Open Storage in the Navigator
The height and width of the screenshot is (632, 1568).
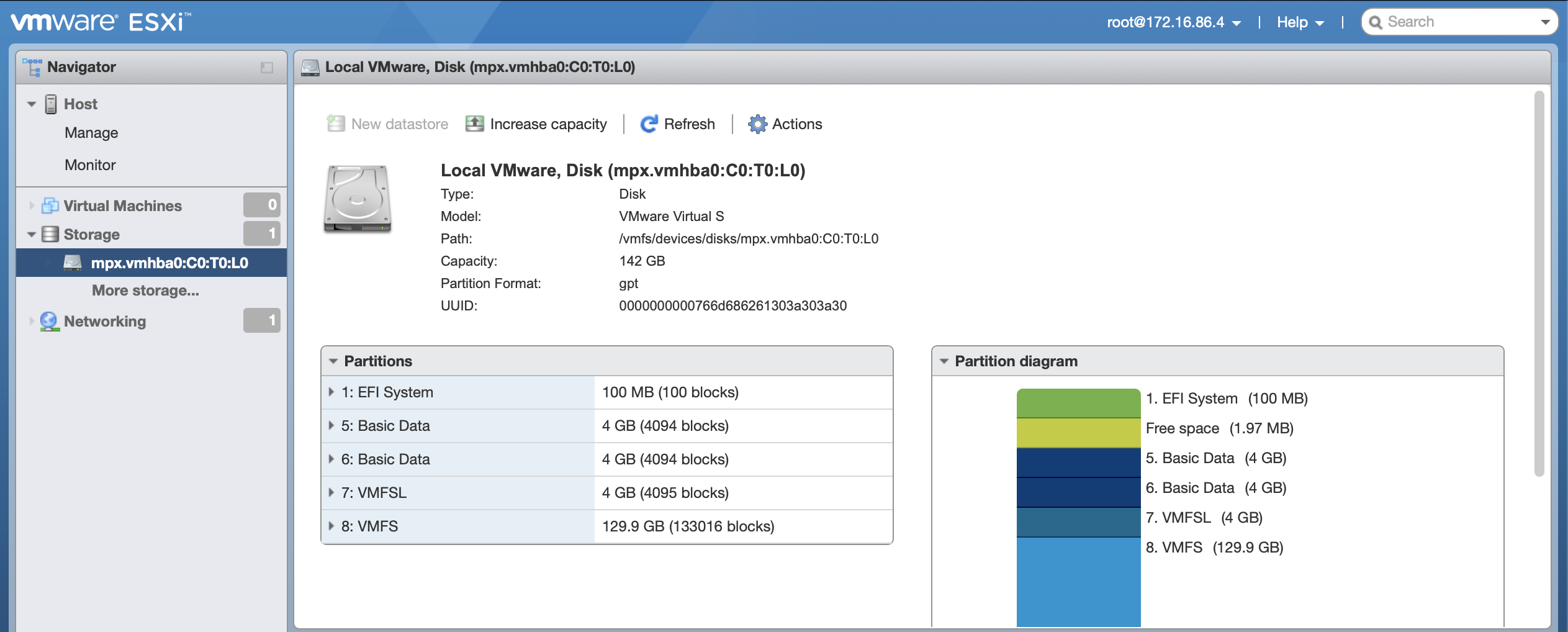tap(92, 235)
